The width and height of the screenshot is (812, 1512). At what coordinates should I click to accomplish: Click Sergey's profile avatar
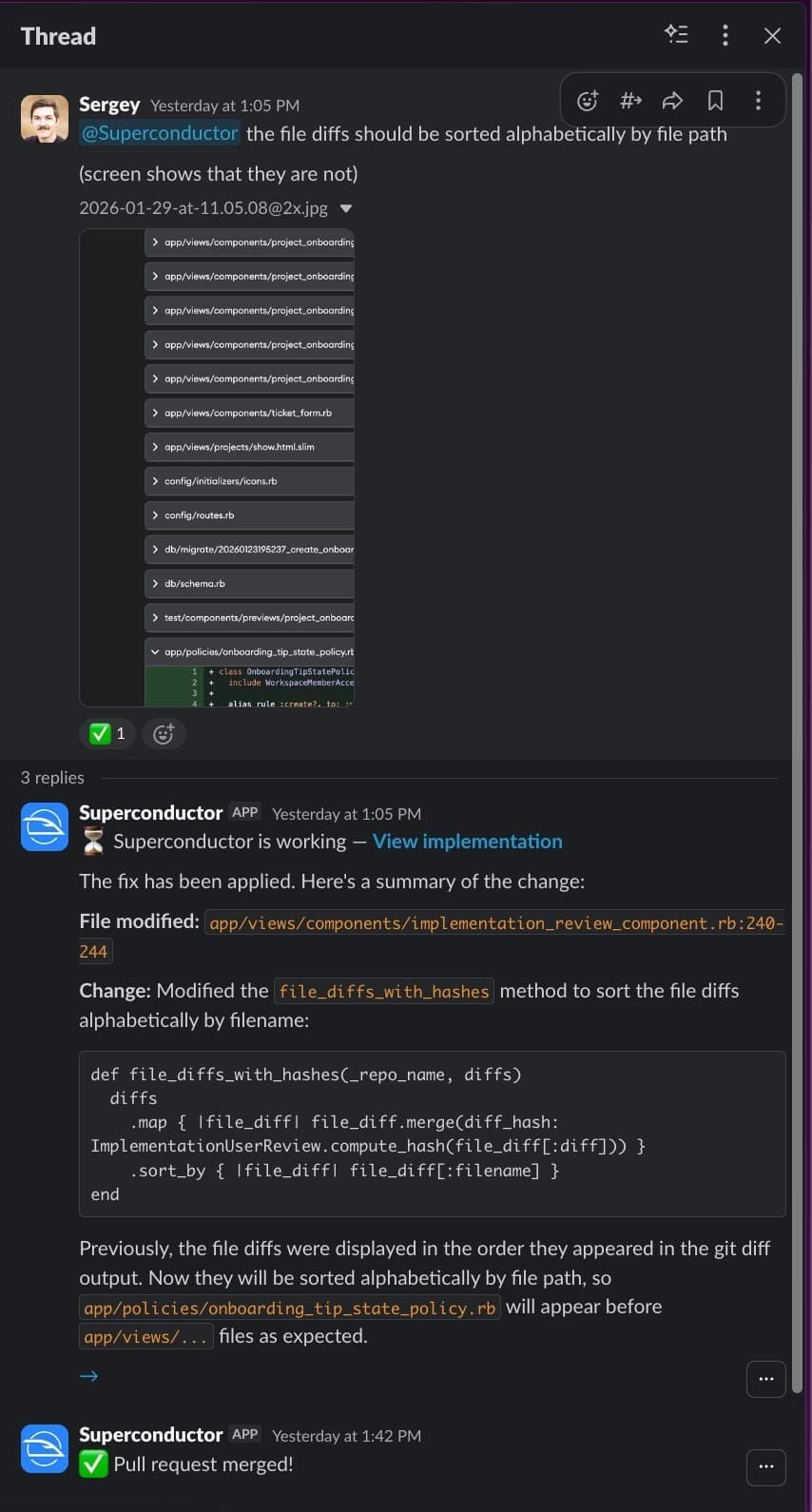[x=45, y=118]
